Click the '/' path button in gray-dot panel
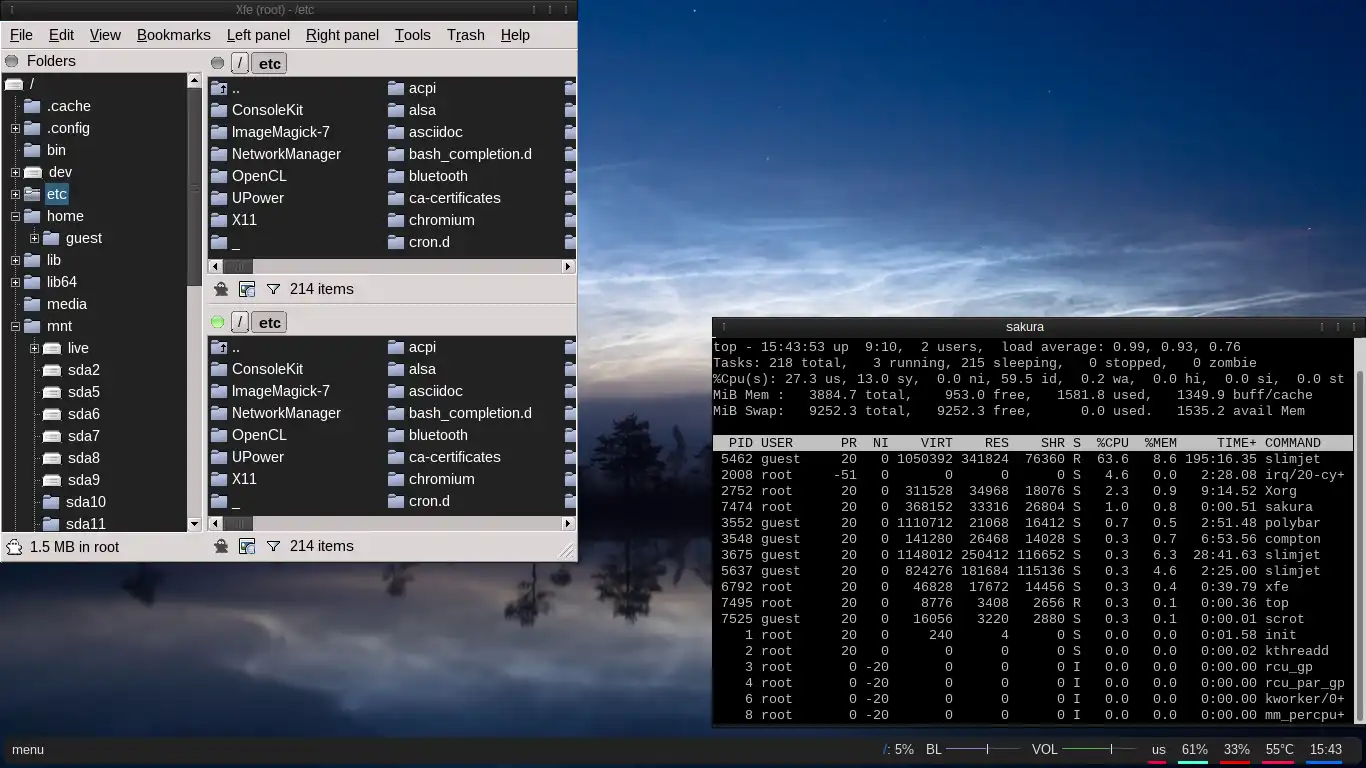The height and width of the screenshot is (768, 1366). point(240,64)
